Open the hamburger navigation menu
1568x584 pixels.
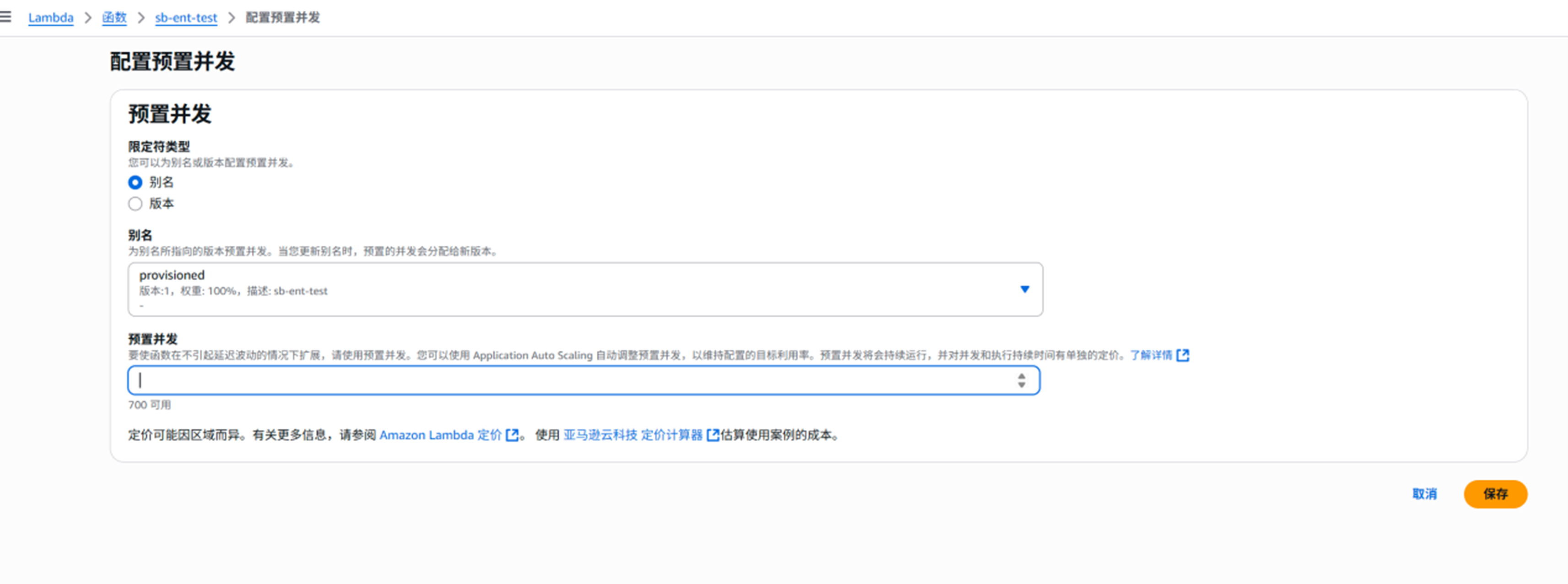coord(5,17)
